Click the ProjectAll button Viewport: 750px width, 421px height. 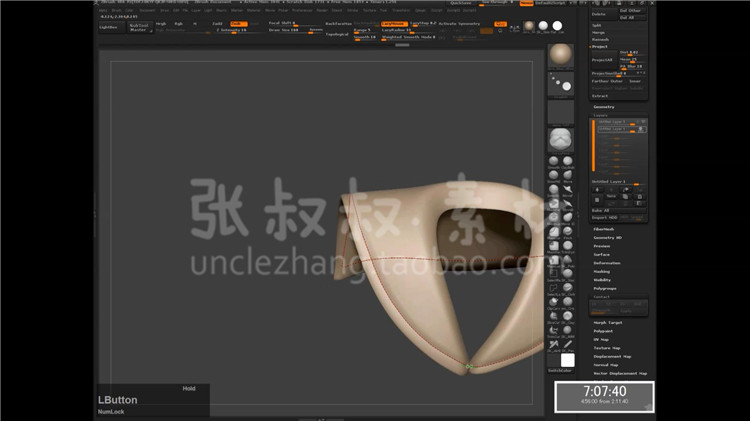(602, 60)
